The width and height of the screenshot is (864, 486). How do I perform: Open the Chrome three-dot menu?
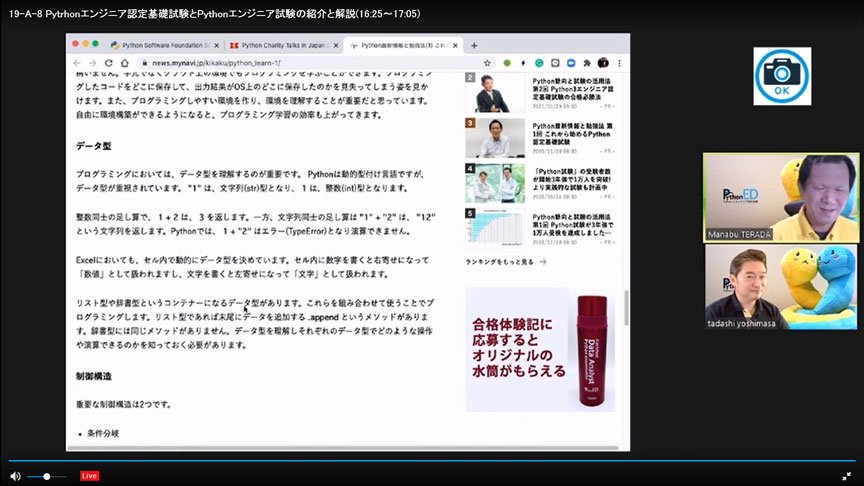[x=619, y=63]
